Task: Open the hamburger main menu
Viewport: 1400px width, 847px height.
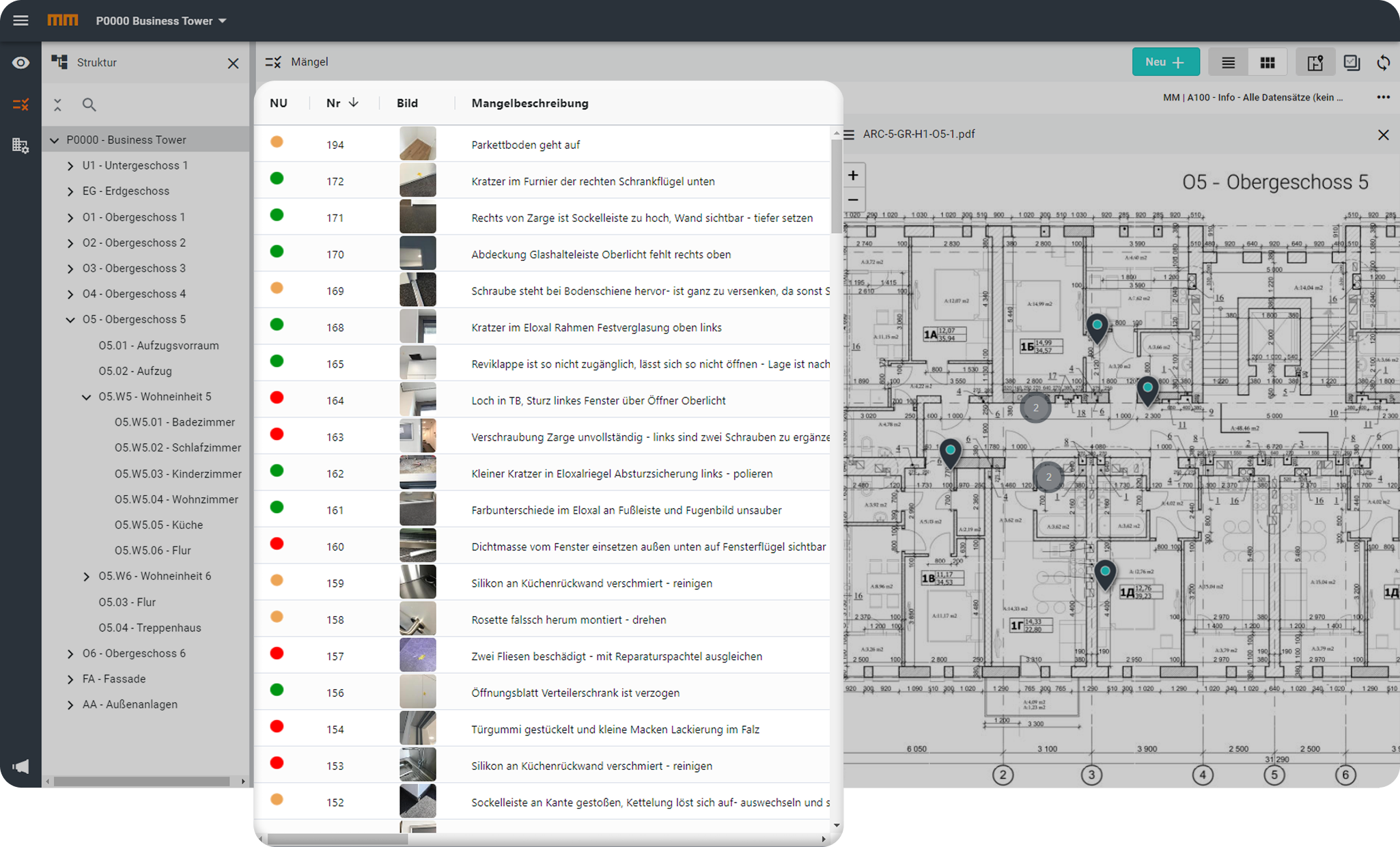Action: pyautogui.click(x=20, y=20)
